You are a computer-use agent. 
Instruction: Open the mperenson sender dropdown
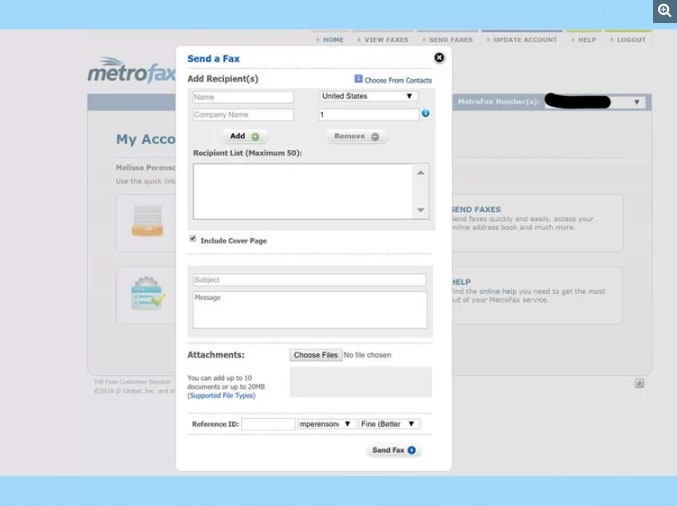point(325,424)
